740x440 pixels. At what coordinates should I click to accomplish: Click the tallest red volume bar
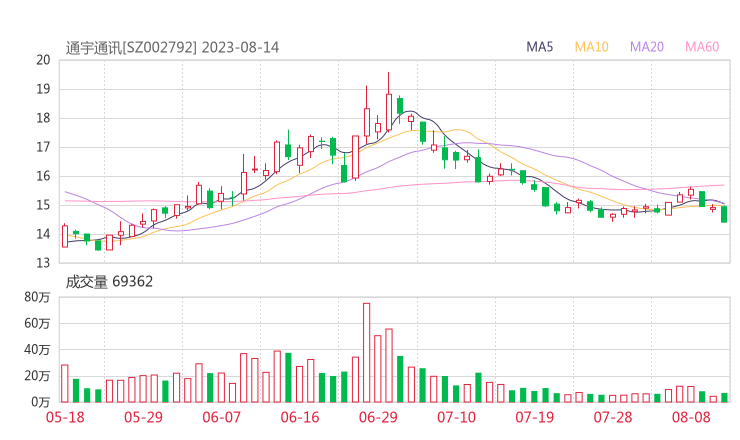pos(366,352)
